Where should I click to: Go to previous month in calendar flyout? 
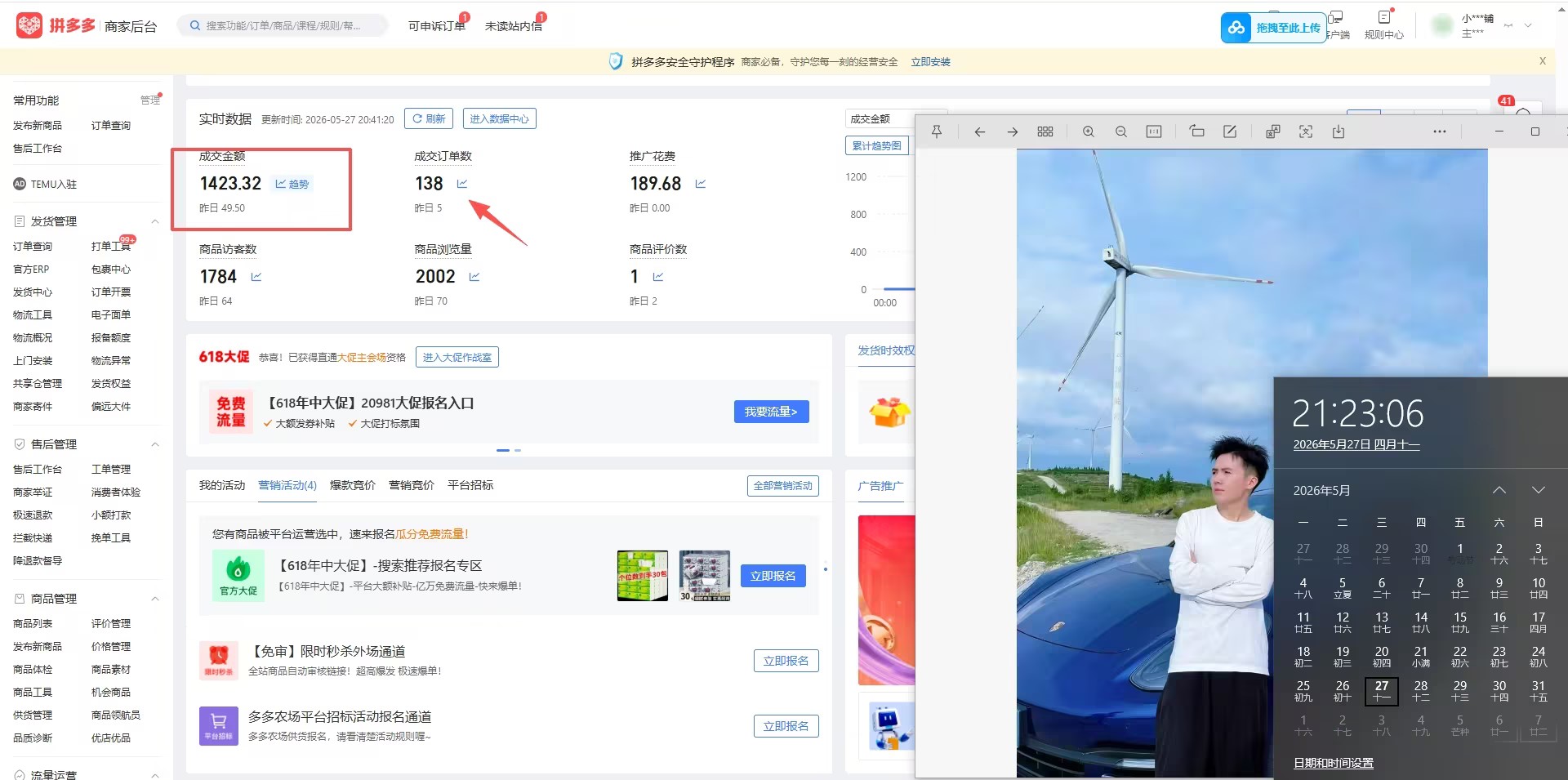(x=1499, y=490)
